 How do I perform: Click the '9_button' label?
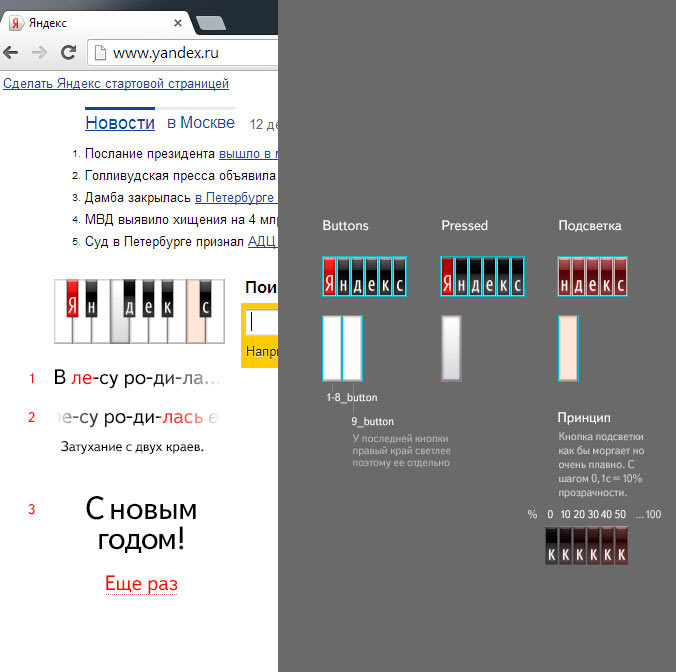click(x=372, y=421)
